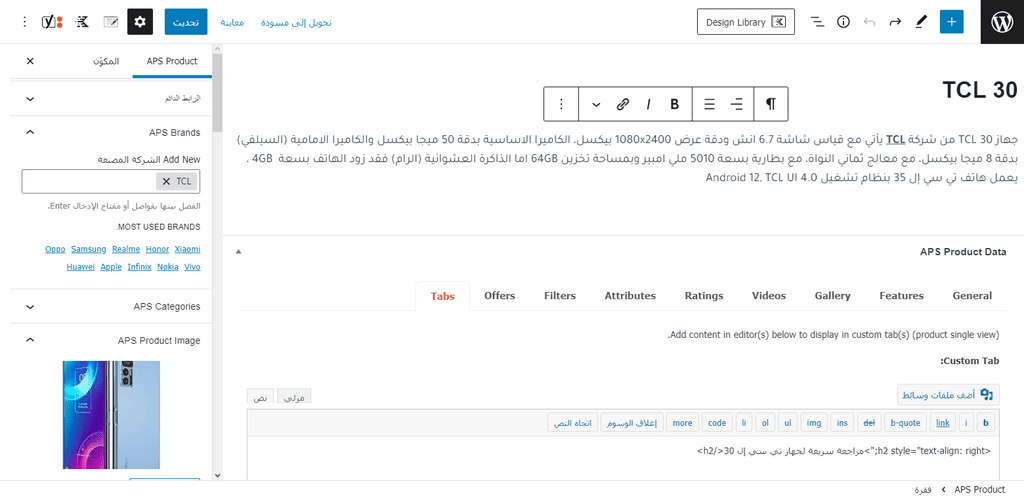This screenshot has width=1024, height=498.
Task: Open more formatting chevron in block toolbar
Action: [x=596, y=104]
